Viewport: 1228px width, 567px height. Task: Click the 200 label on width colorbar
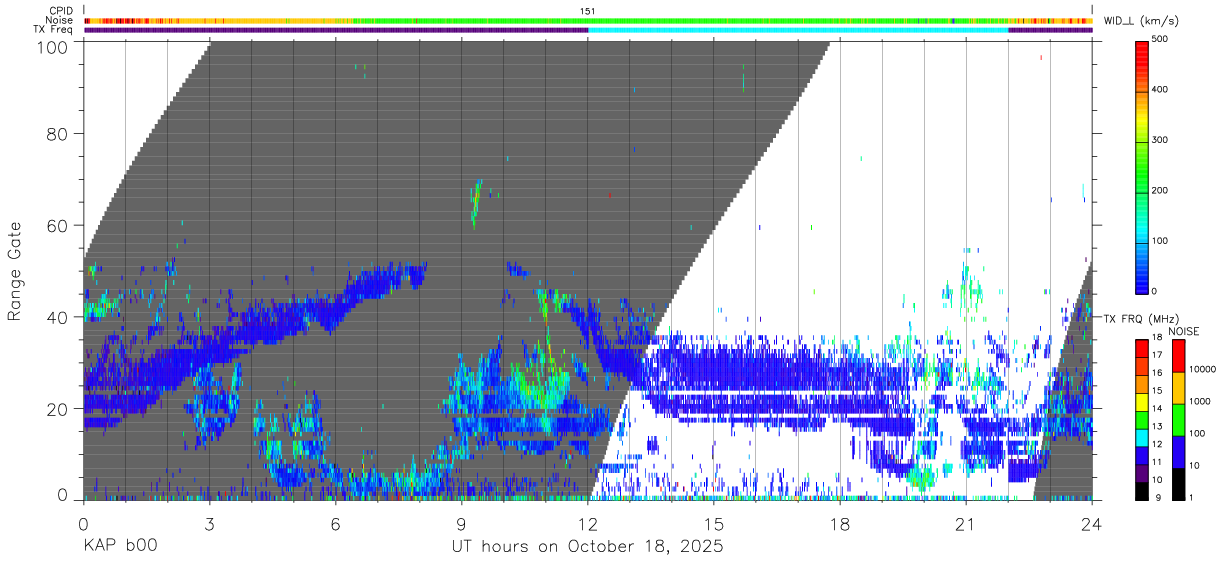click(1161, 190)
